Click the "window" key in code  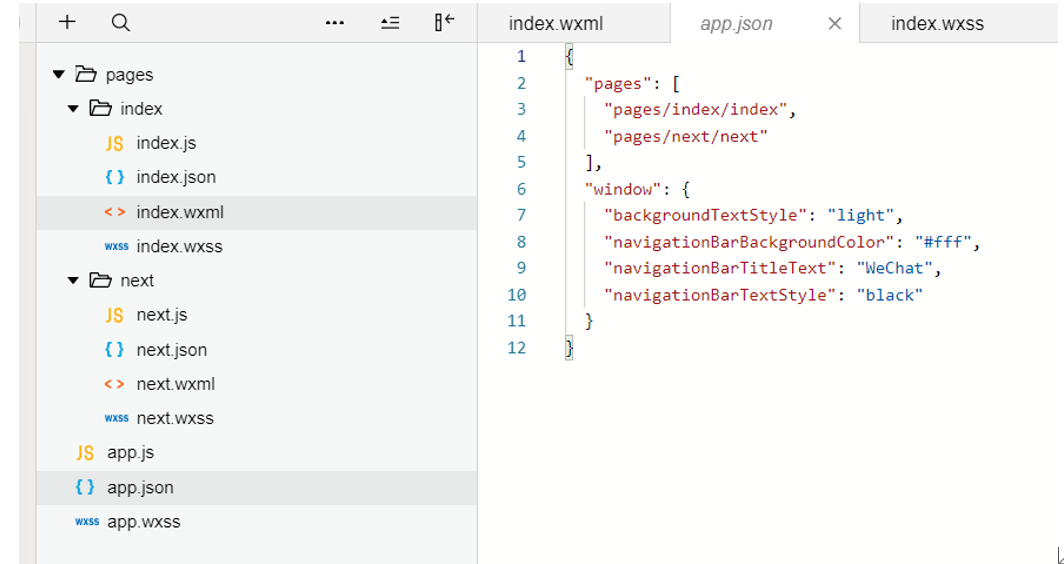tap(623, 189)
